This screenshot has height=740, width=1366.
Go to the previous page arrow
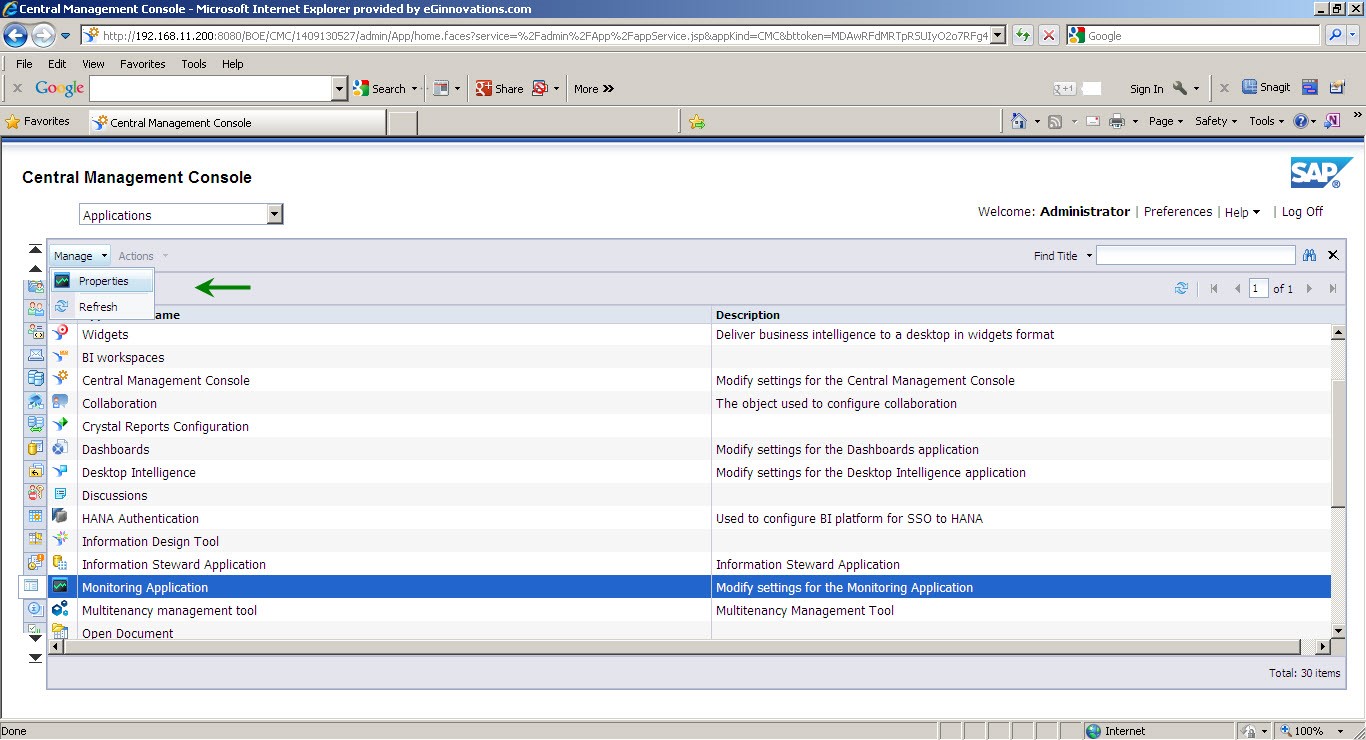pyautogui.click(x=1237, y=289)
